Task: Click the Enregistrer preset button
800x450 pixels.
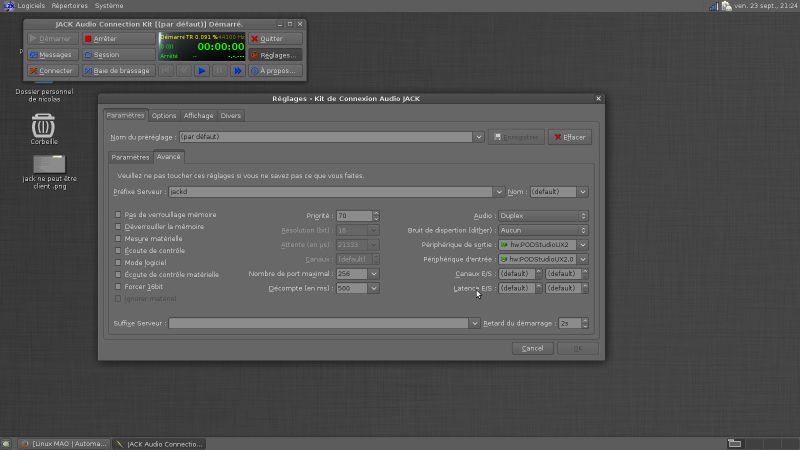Action: (516, 137)
